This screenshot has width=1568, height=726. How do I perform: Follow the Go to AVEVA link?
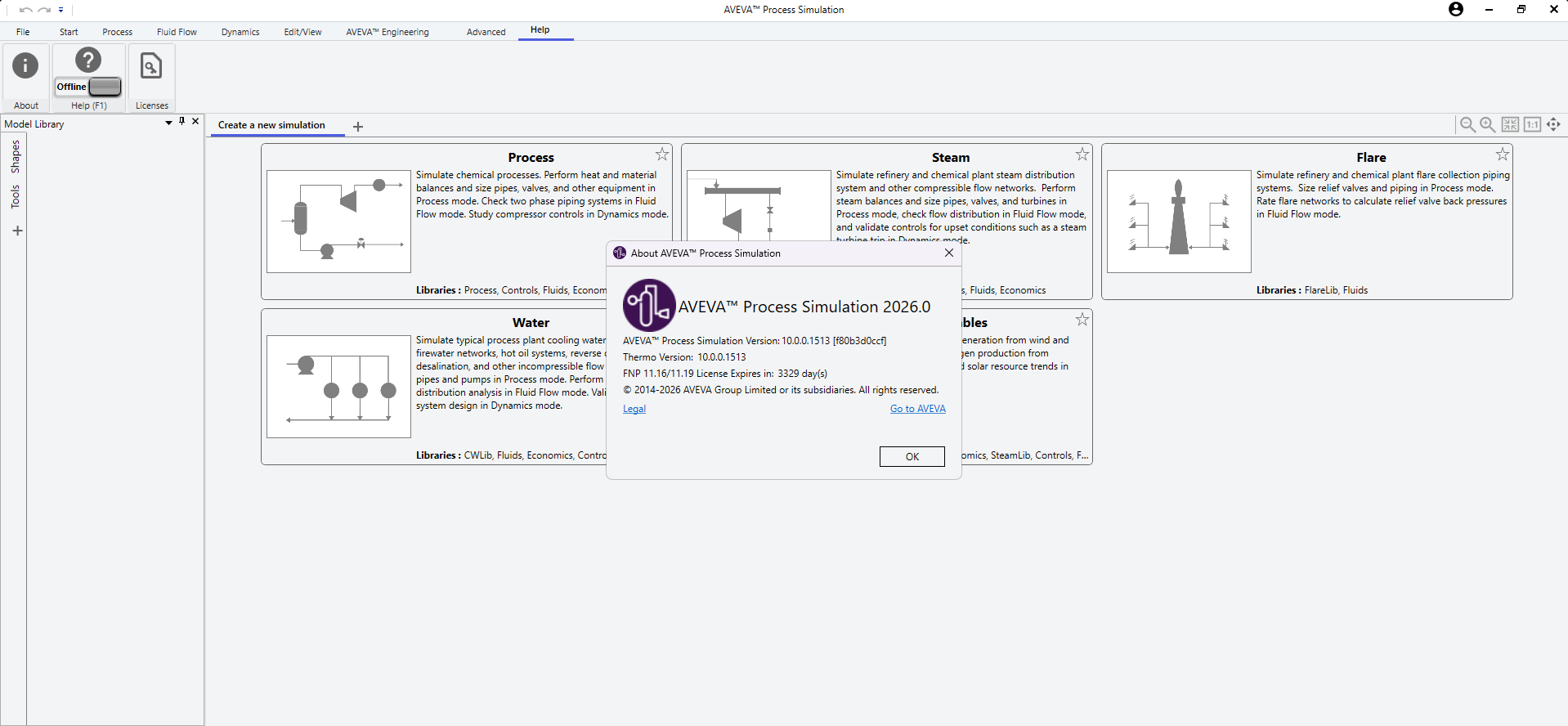click(917, 409)
